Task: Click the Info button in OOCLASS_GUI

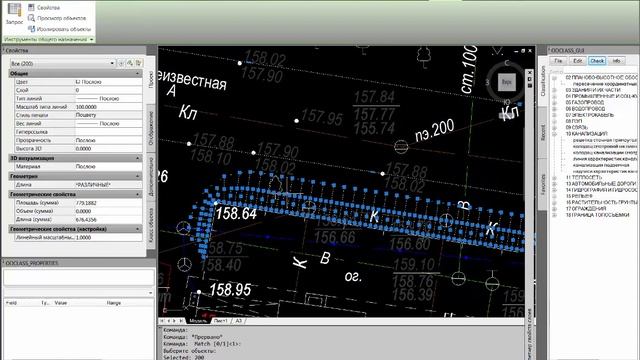Action: pos(616,61)
